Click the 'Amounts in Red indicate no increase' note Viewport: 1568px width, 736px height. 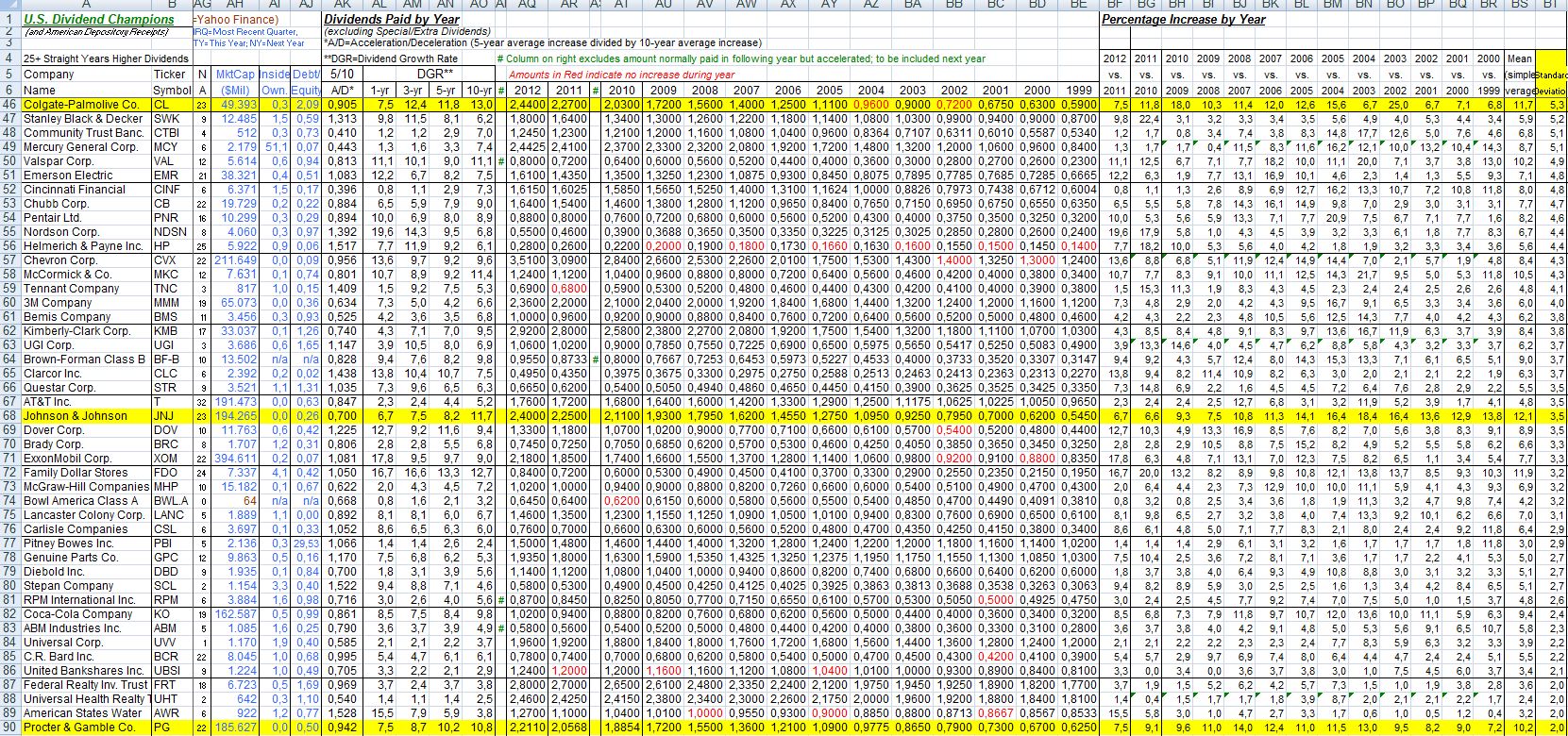click(x=621, y=75)
